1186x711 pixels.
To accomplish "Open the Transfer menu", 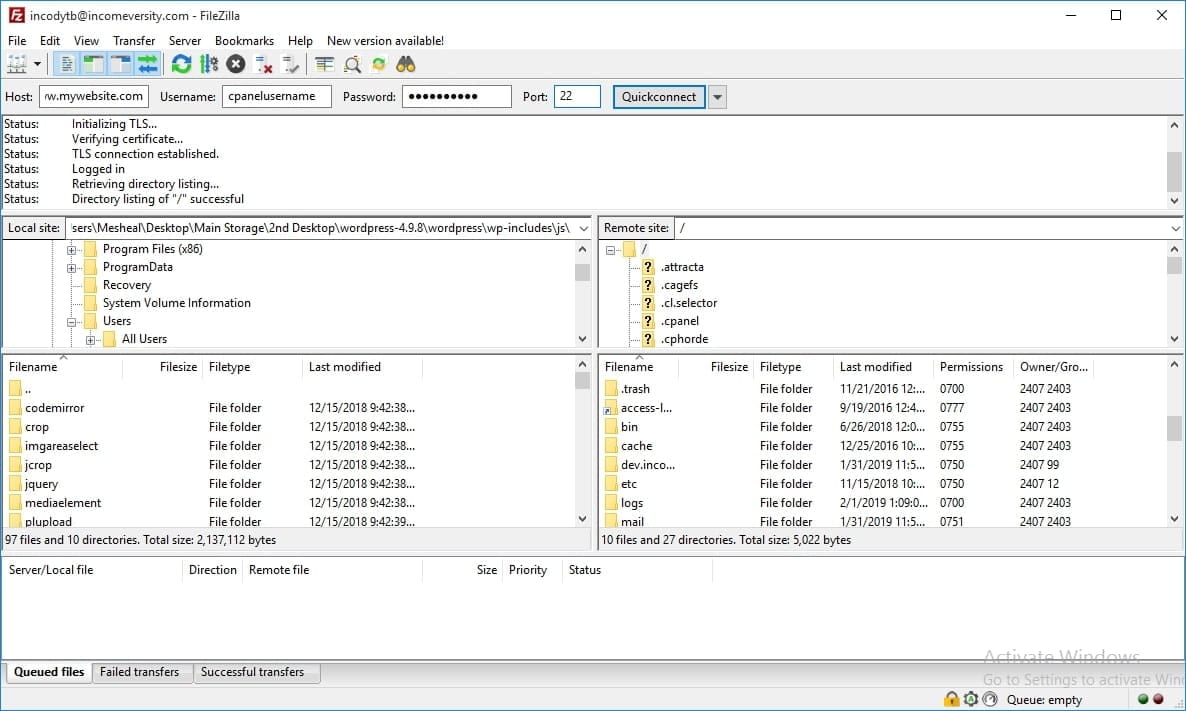I will tap(134, 41).
